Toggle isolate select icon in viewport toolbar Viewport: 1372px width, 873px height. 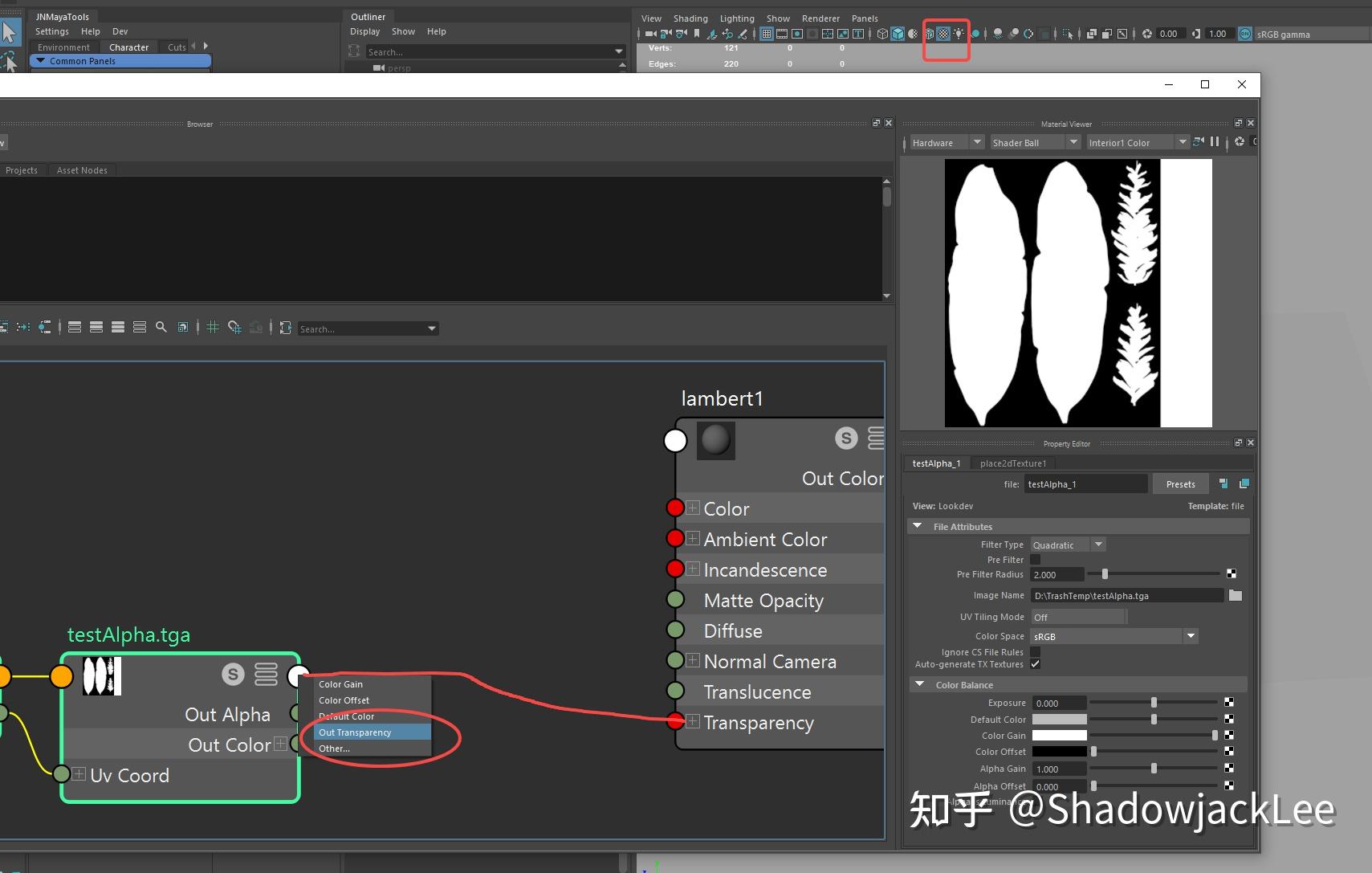pyautogui.click(x=1068, y=34)
